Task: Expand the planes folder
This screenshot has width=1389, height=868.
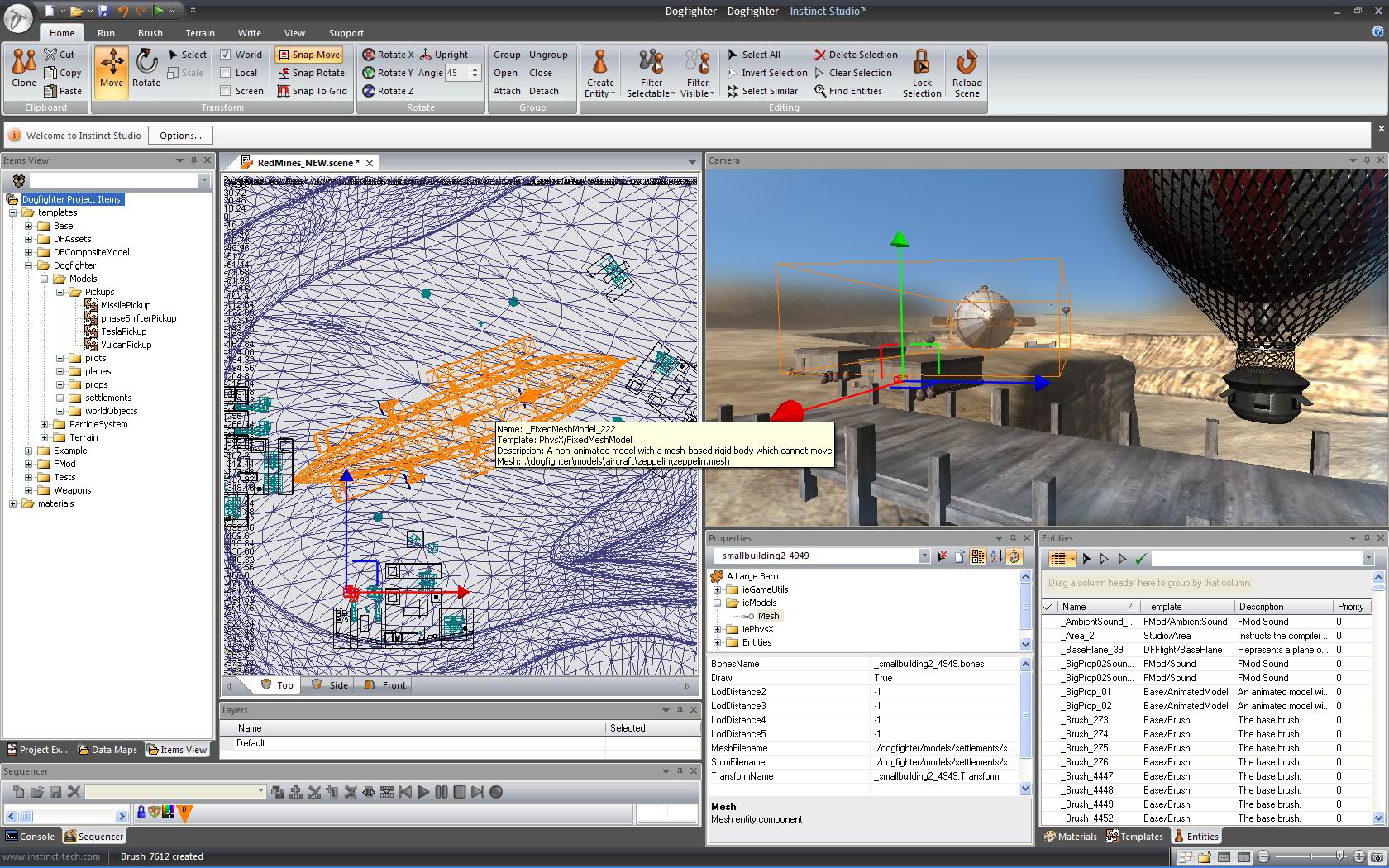Action: [x=60, y=371]
